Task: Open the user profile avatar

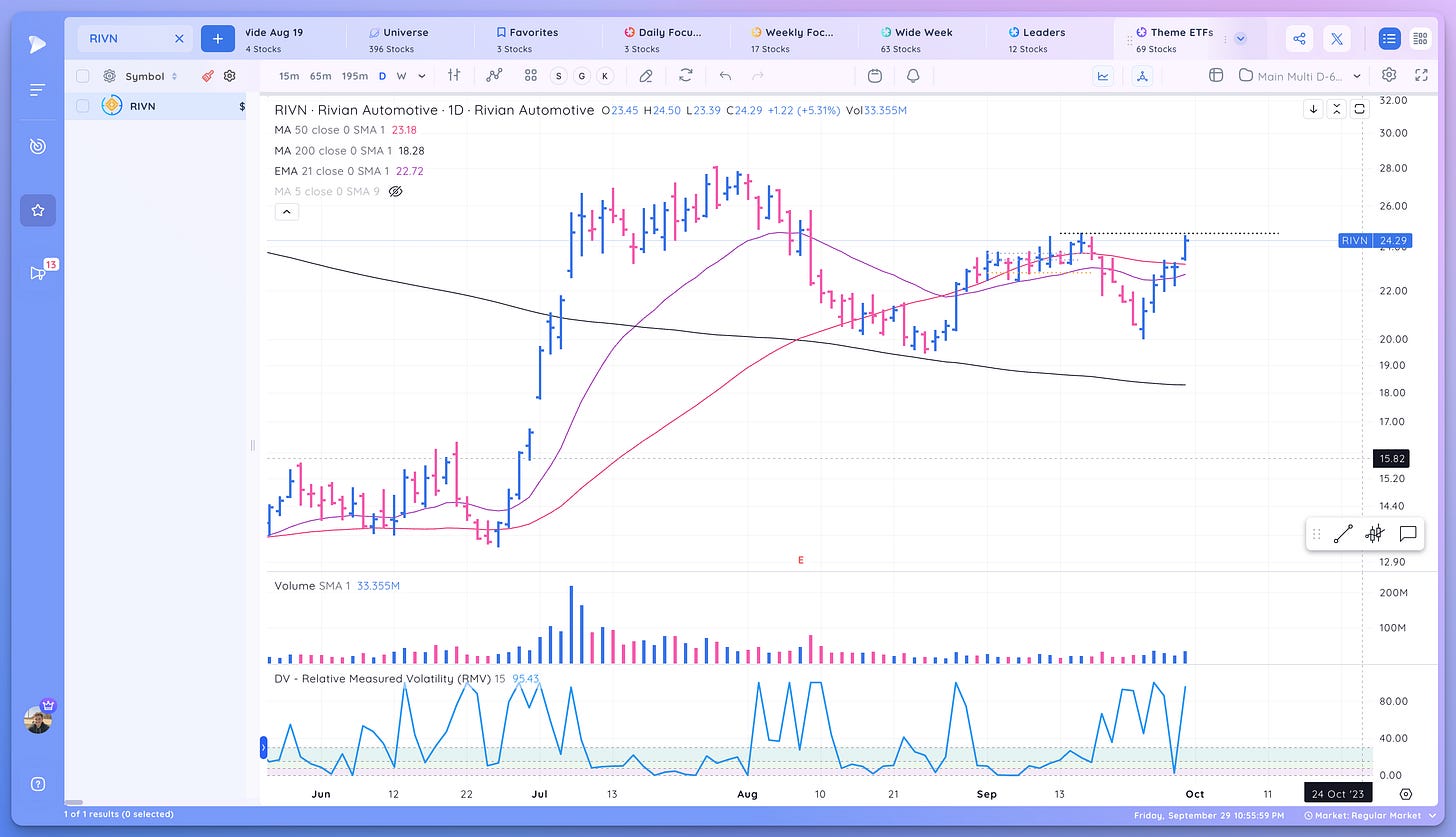Action: coord(38,719)
